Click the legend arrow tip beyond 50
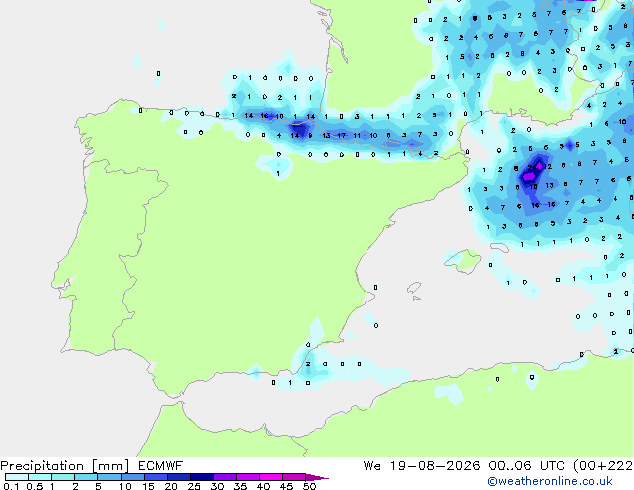This screenshot has height=490, width=634. click(x=317, y=477)
